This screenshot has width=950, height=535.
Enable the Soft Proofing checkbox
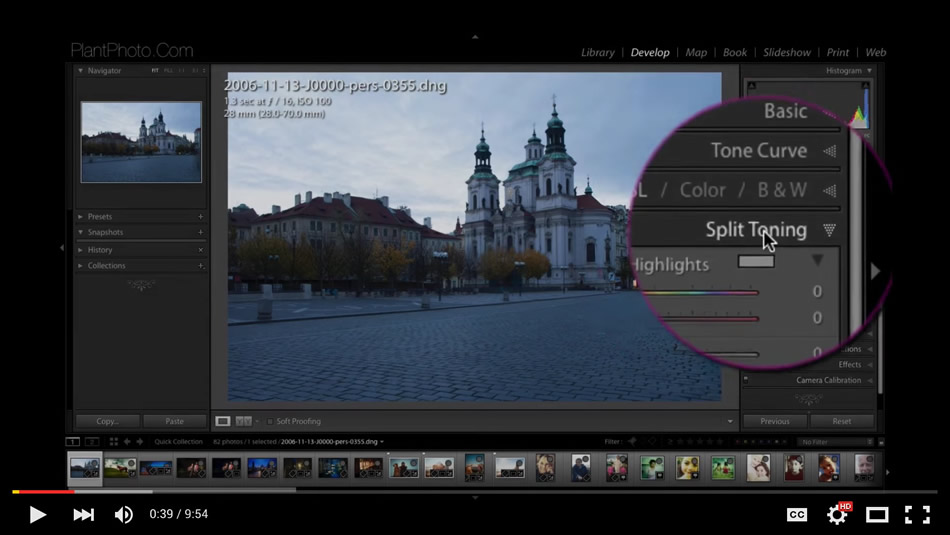[x=270, y=421]
